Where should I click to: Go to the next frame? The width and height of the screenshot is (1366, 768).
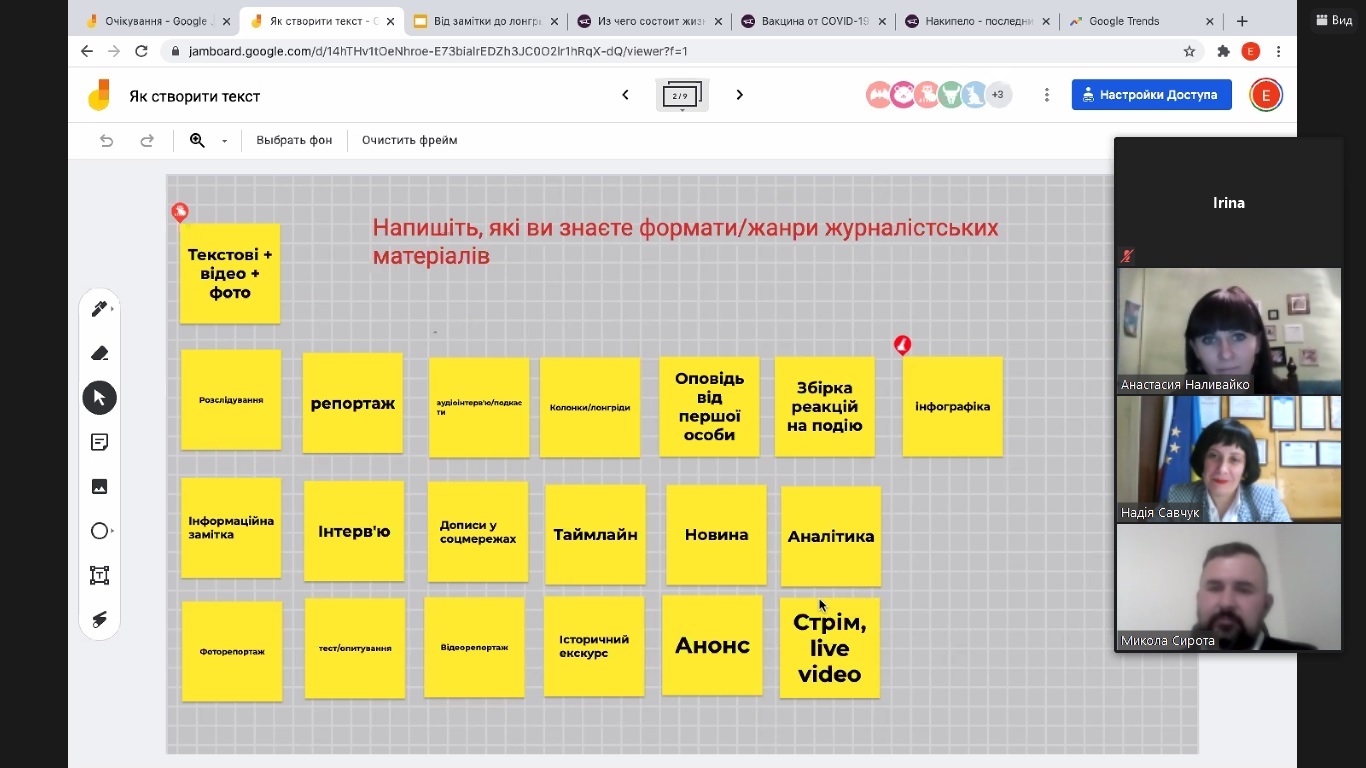[x=740, y=95]
